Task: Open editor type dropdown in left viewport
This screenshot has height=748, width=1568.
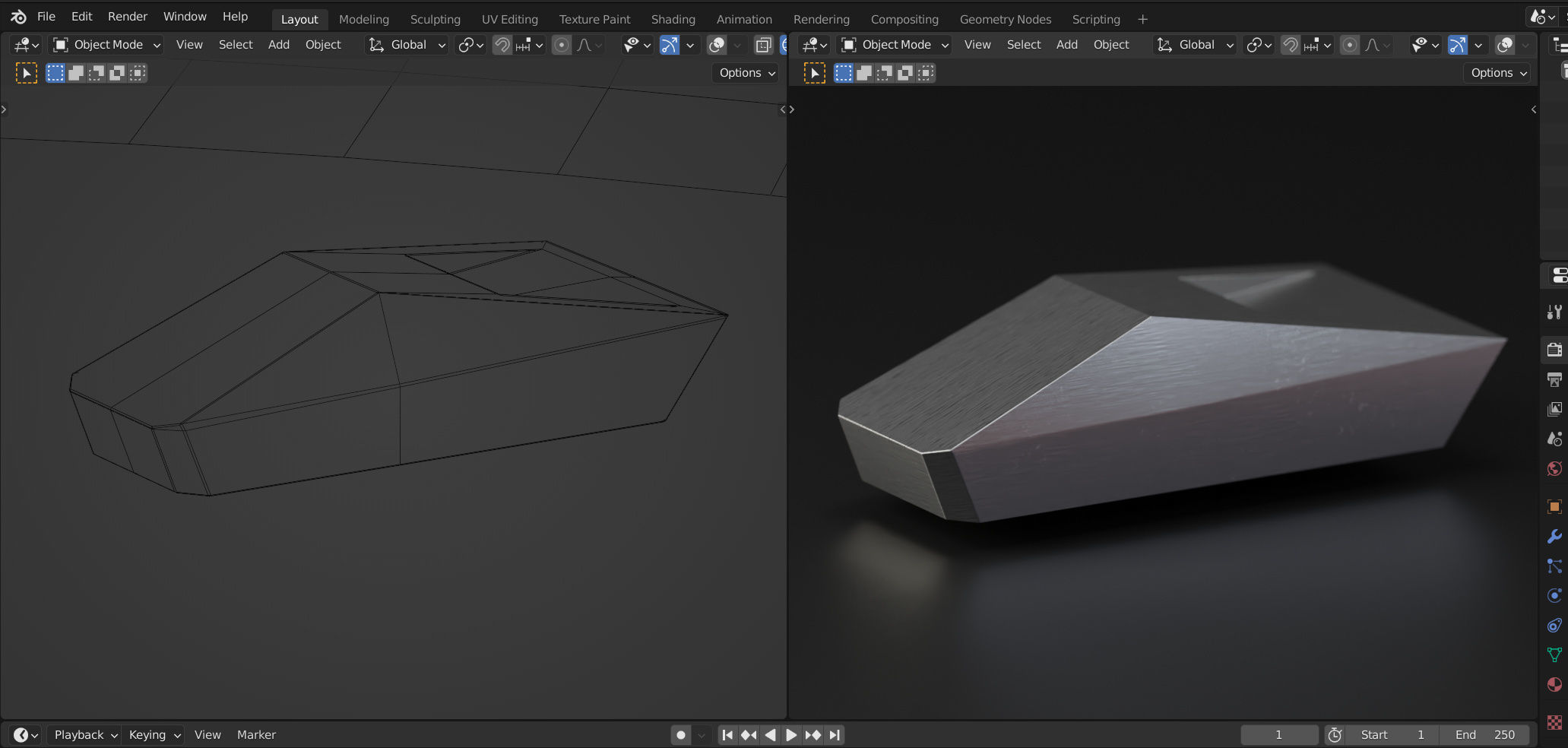Action: click(x=27, y=45)
